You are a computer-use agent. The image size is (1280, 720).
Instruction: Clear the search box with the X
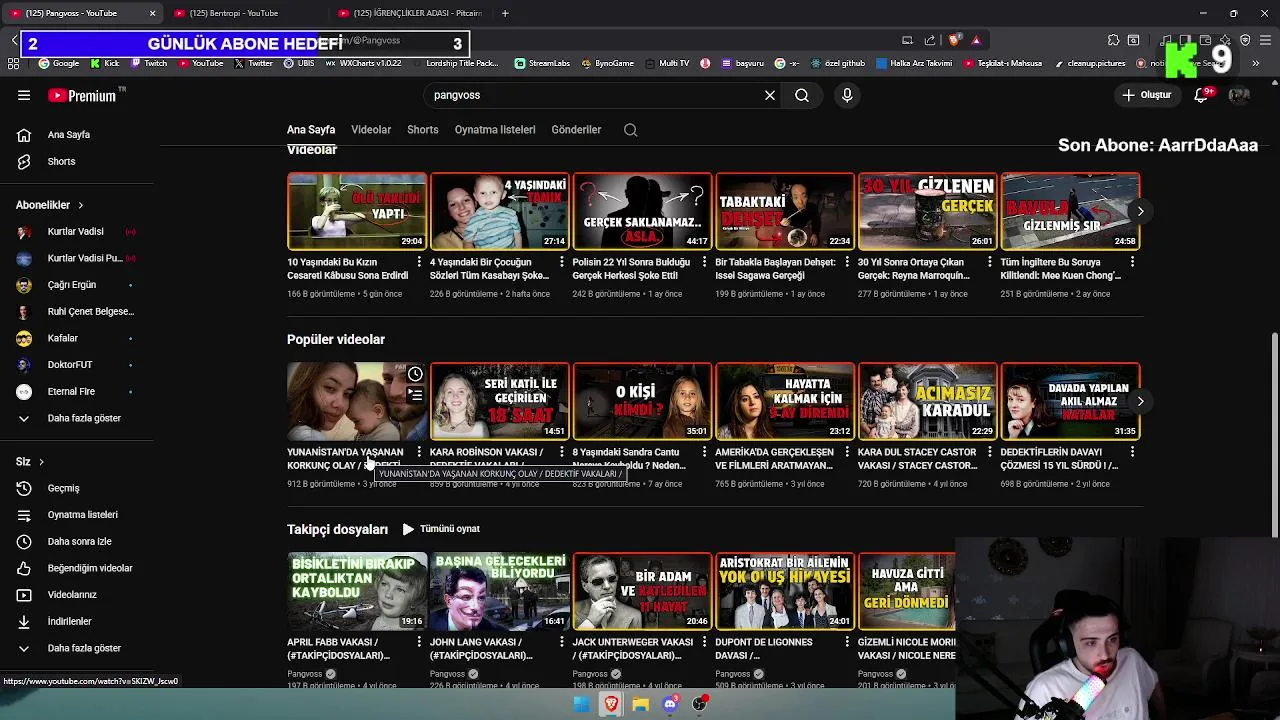[770, 95]
